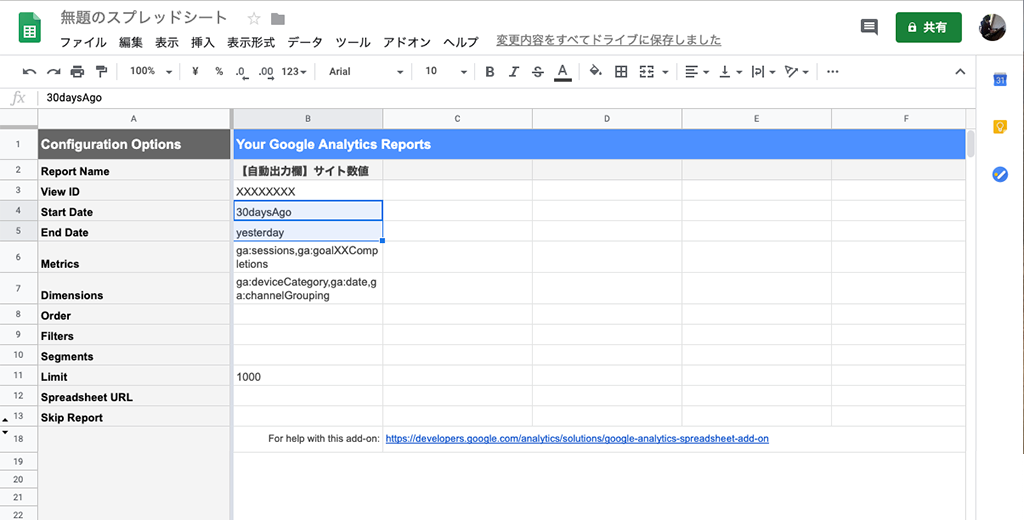Open the ヘルプ menu
1024x520 pixels.
click(x=460, y=42)
